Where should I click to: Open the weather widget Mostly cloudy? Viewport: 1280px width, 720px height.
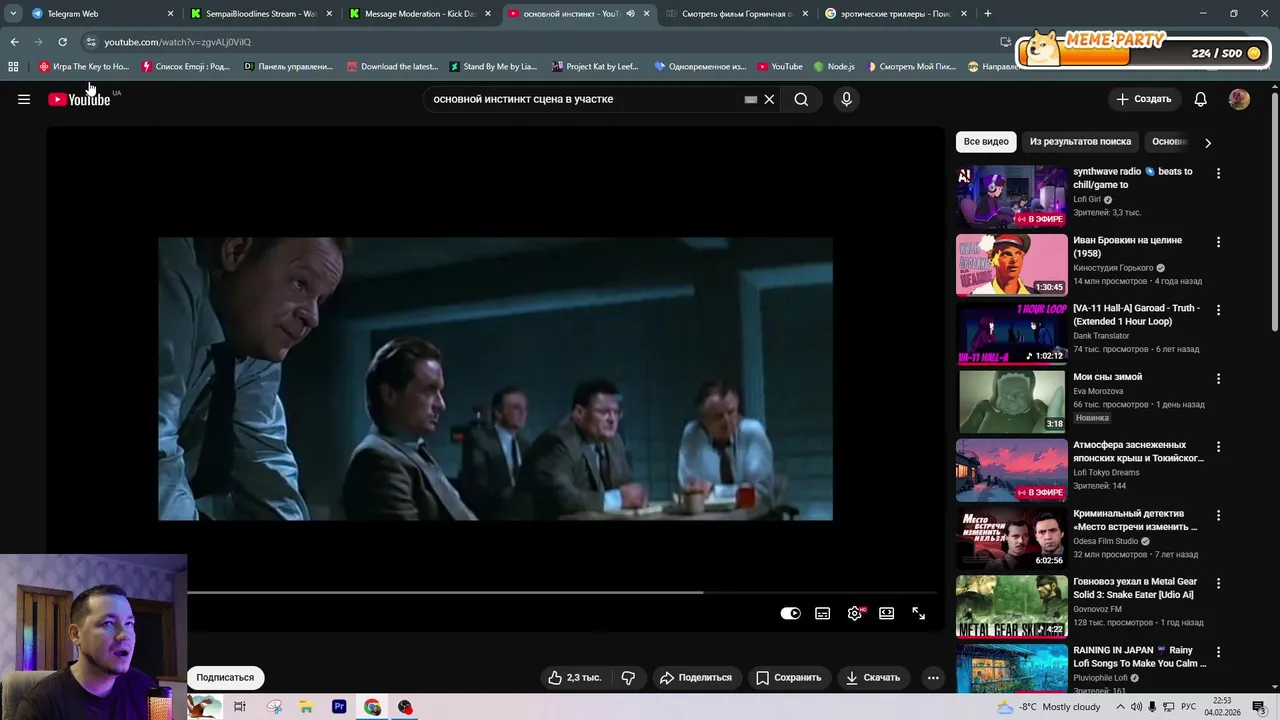[1050, 707]
